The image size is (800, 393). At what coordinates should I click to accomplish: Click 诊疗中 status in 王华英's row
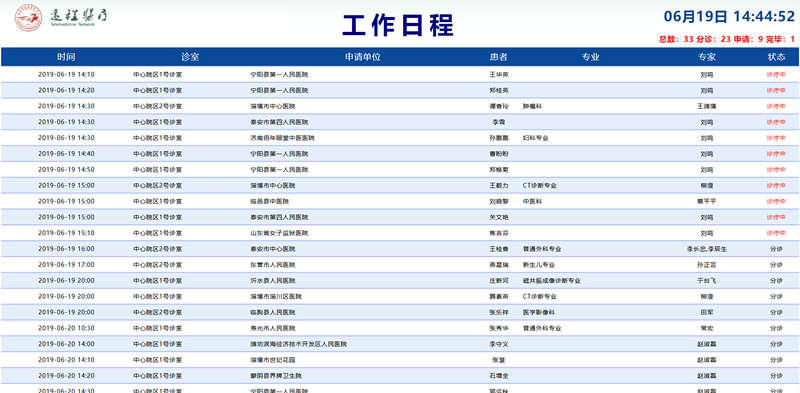[776, 75]
